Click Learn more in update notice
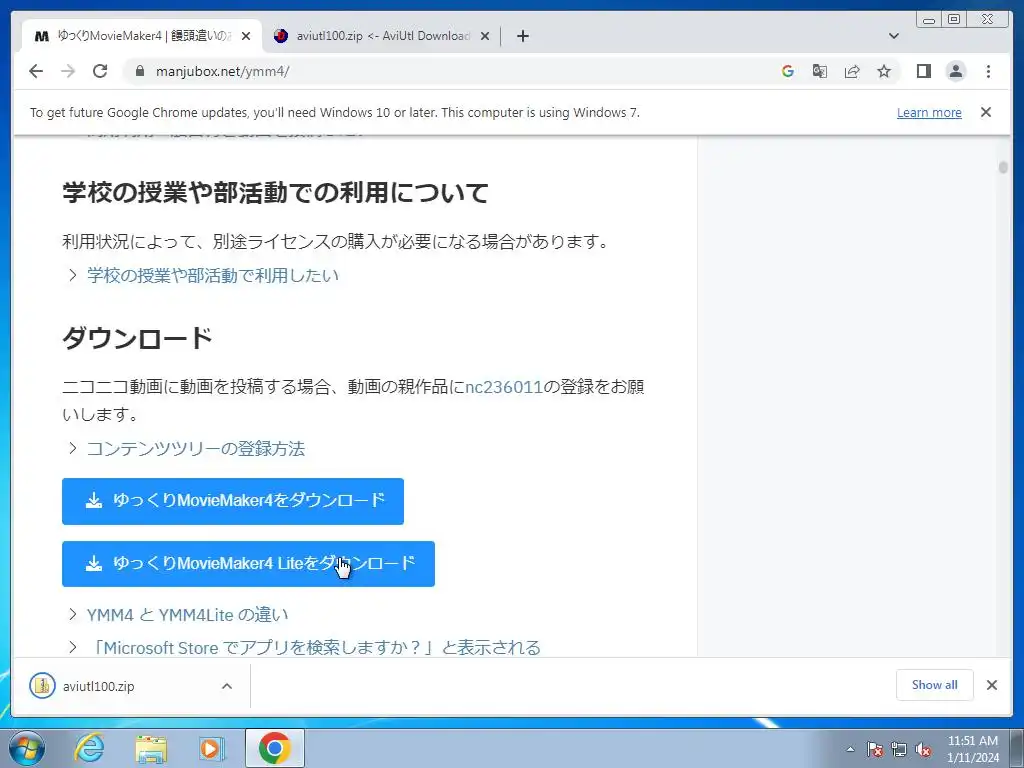 929,112
